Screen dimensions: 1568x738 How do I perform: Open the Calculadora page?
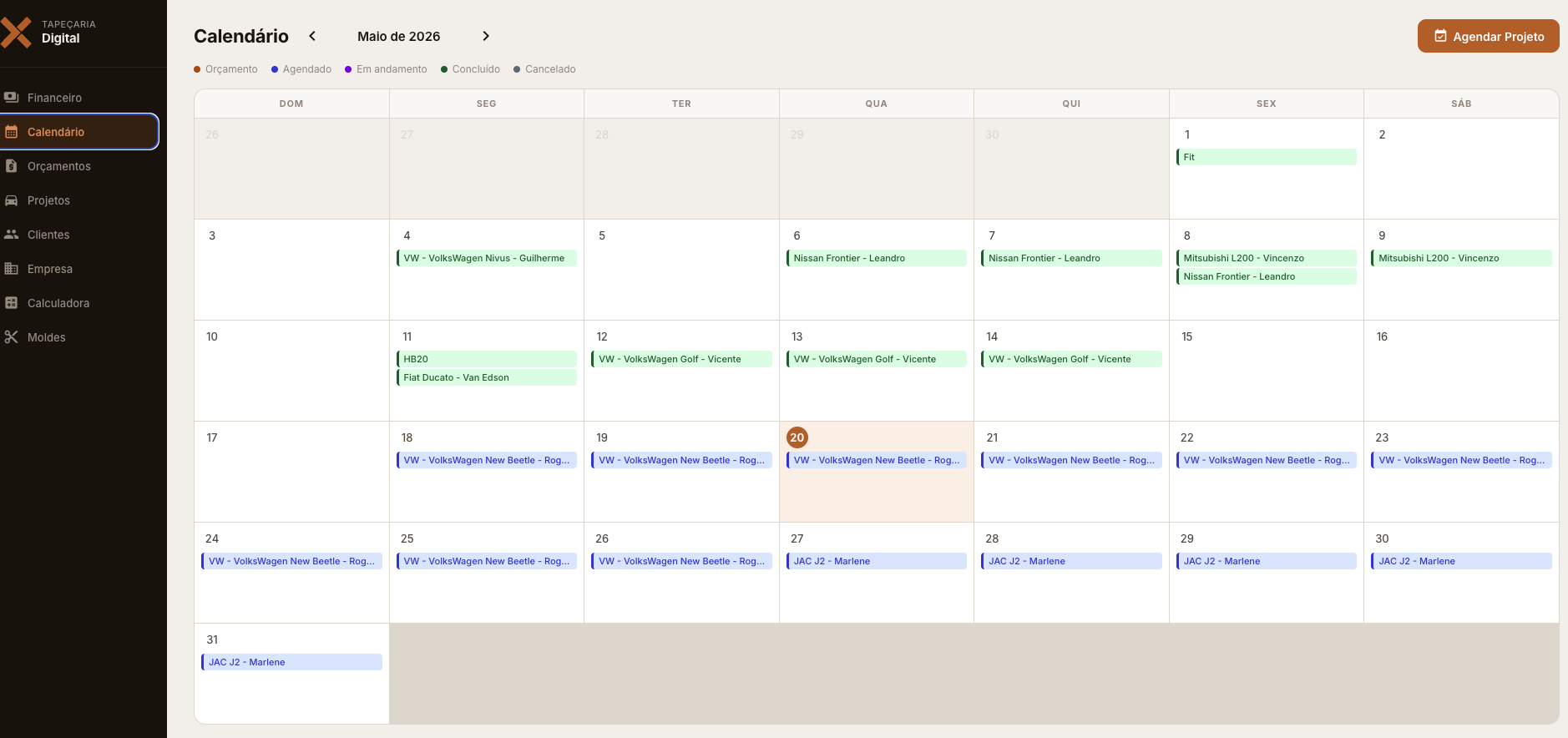pos(79,303)
